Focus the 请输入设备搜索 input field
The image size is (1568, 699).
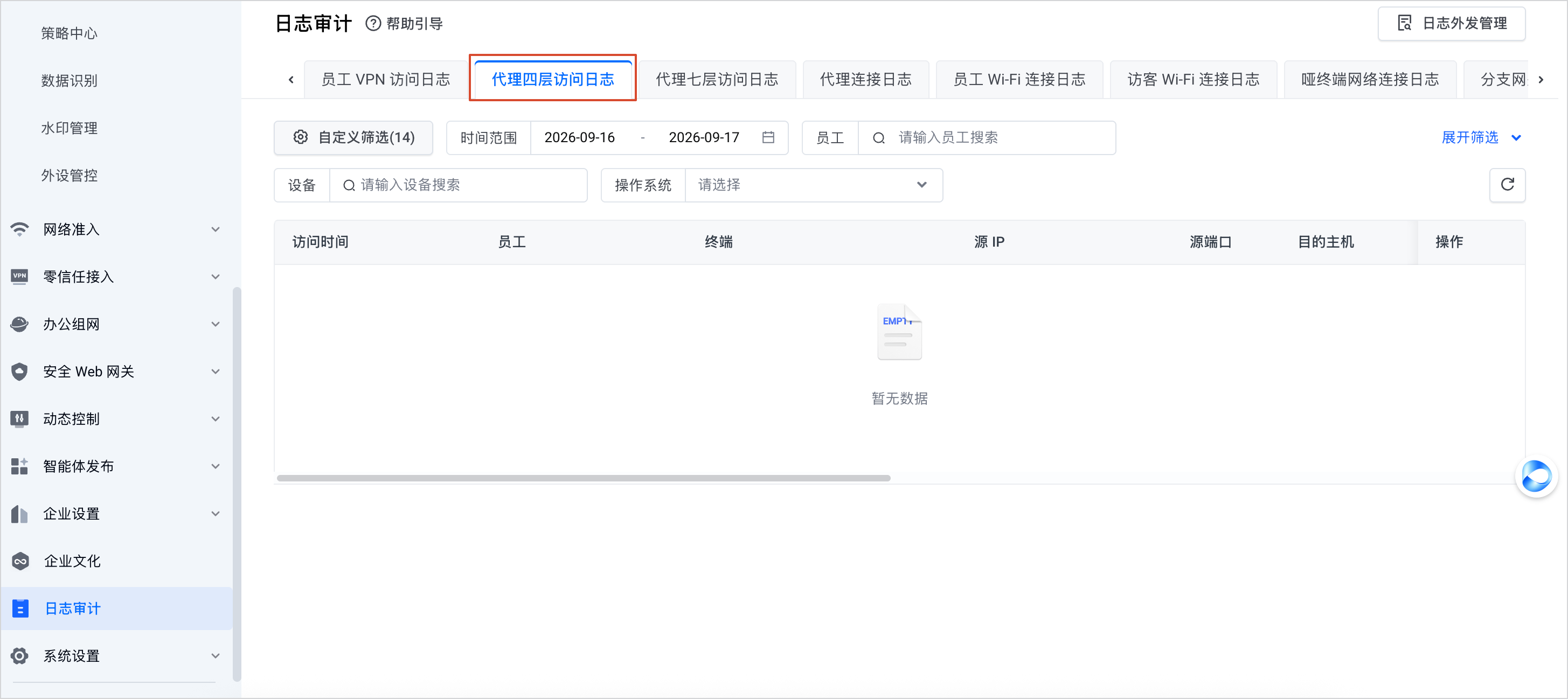coord(459,185)
